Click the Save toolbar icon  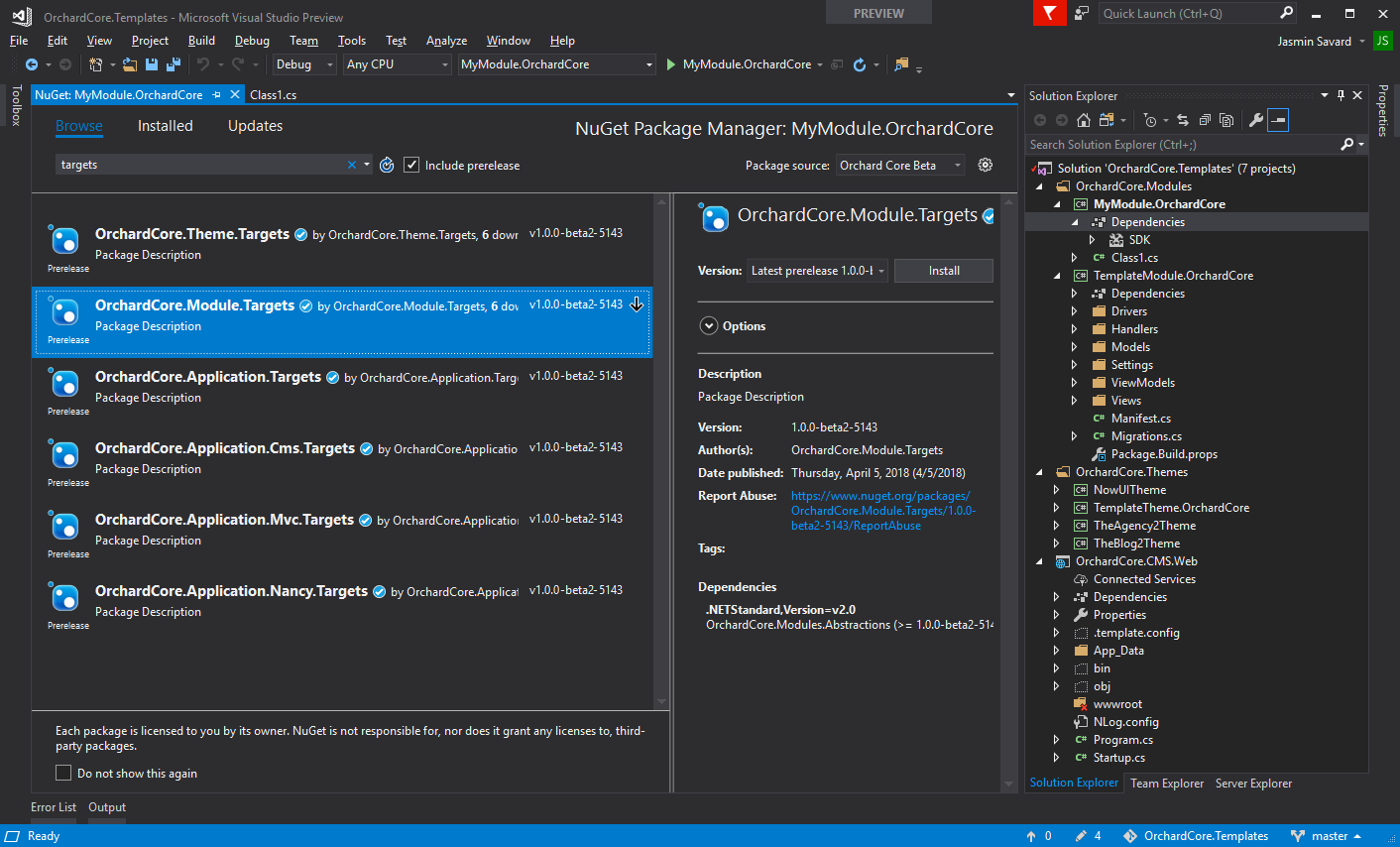152,64
